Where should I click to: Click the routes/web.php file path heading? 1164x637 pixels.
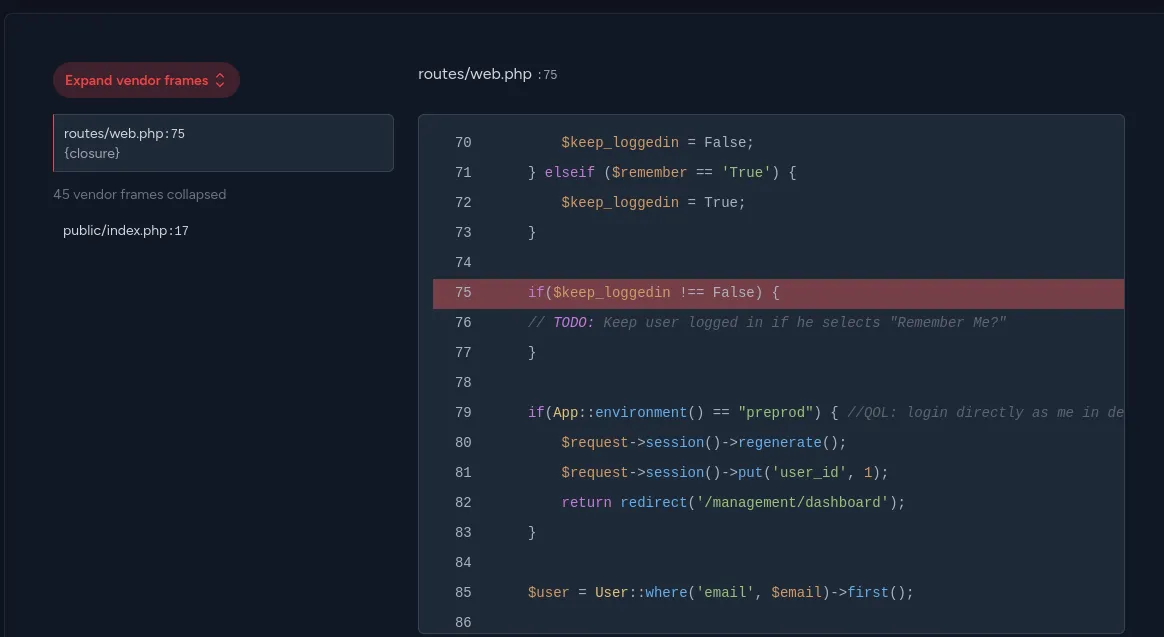coord(475,74)
